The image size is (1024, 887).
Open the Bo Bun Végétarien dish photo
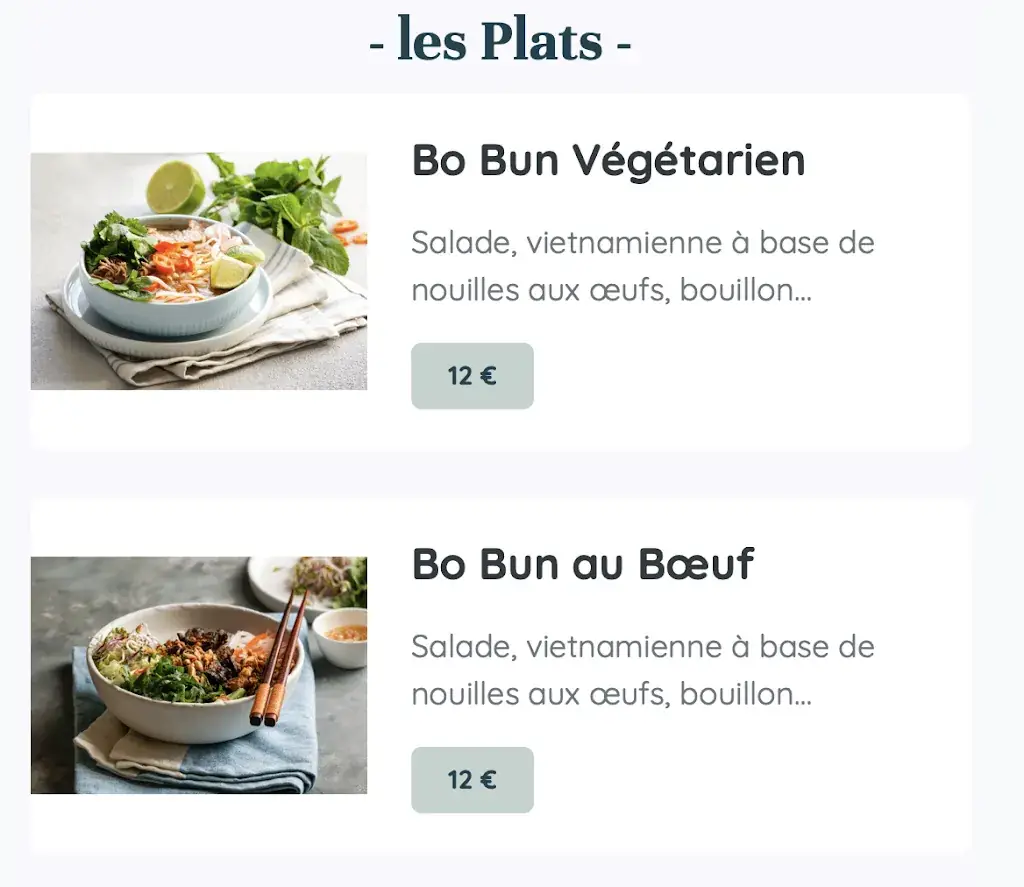click(x=199, y=271)
